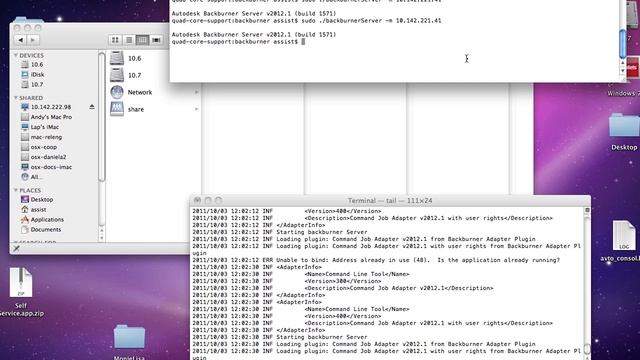
Task: Select the Desktop folder on the desktop
Action: [x=624, y=132]
